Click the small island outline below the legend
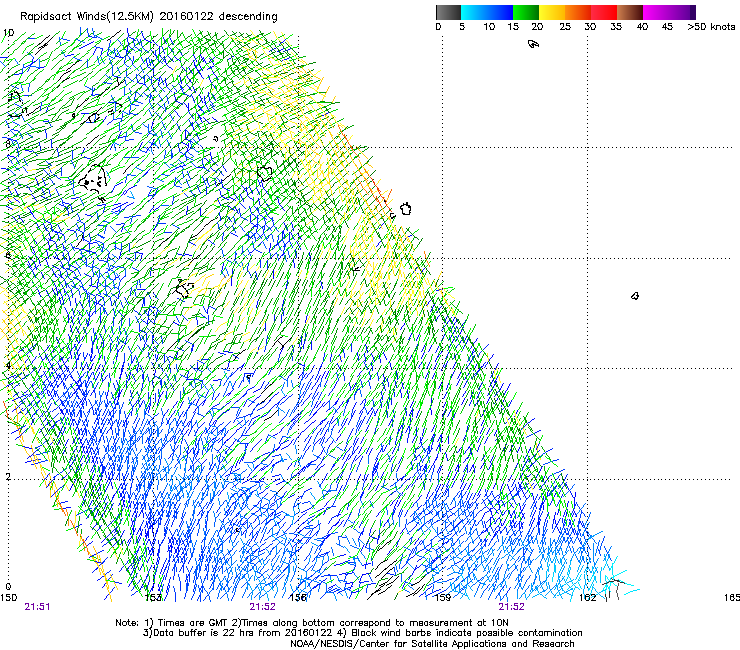 point(533,44)
